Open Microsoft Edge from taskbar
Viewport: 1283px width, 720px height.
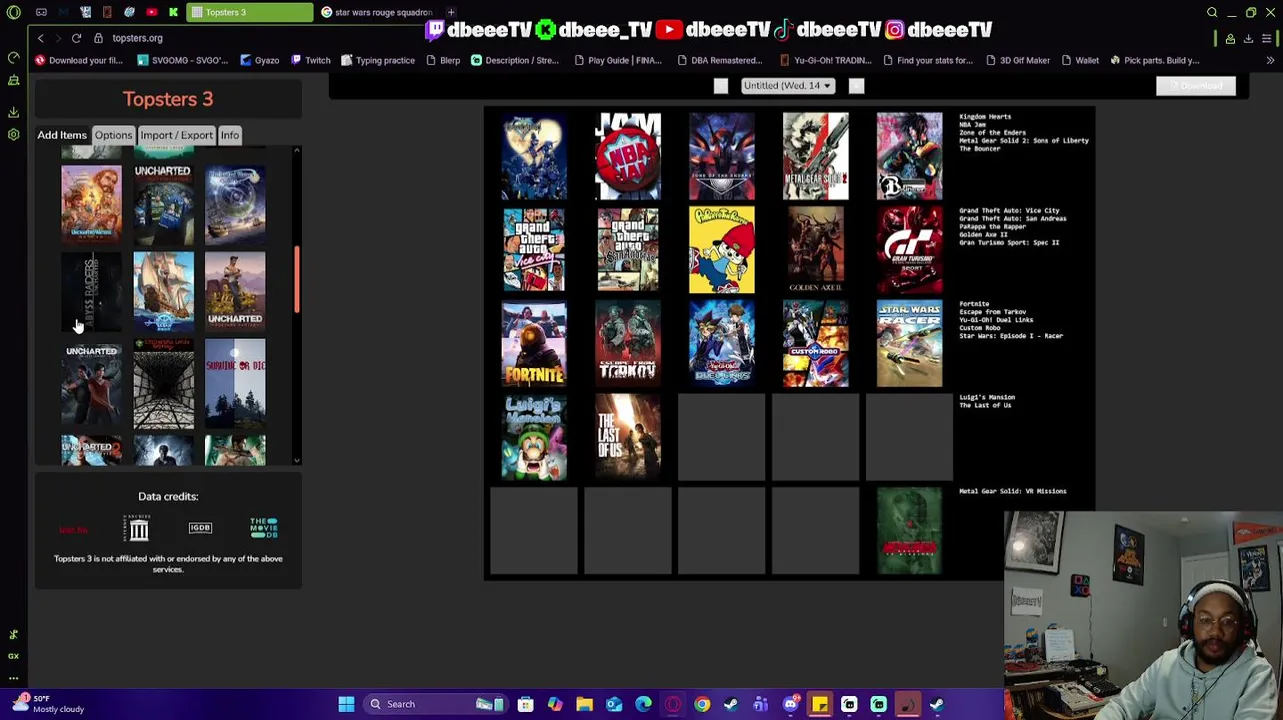pos(643,704)
